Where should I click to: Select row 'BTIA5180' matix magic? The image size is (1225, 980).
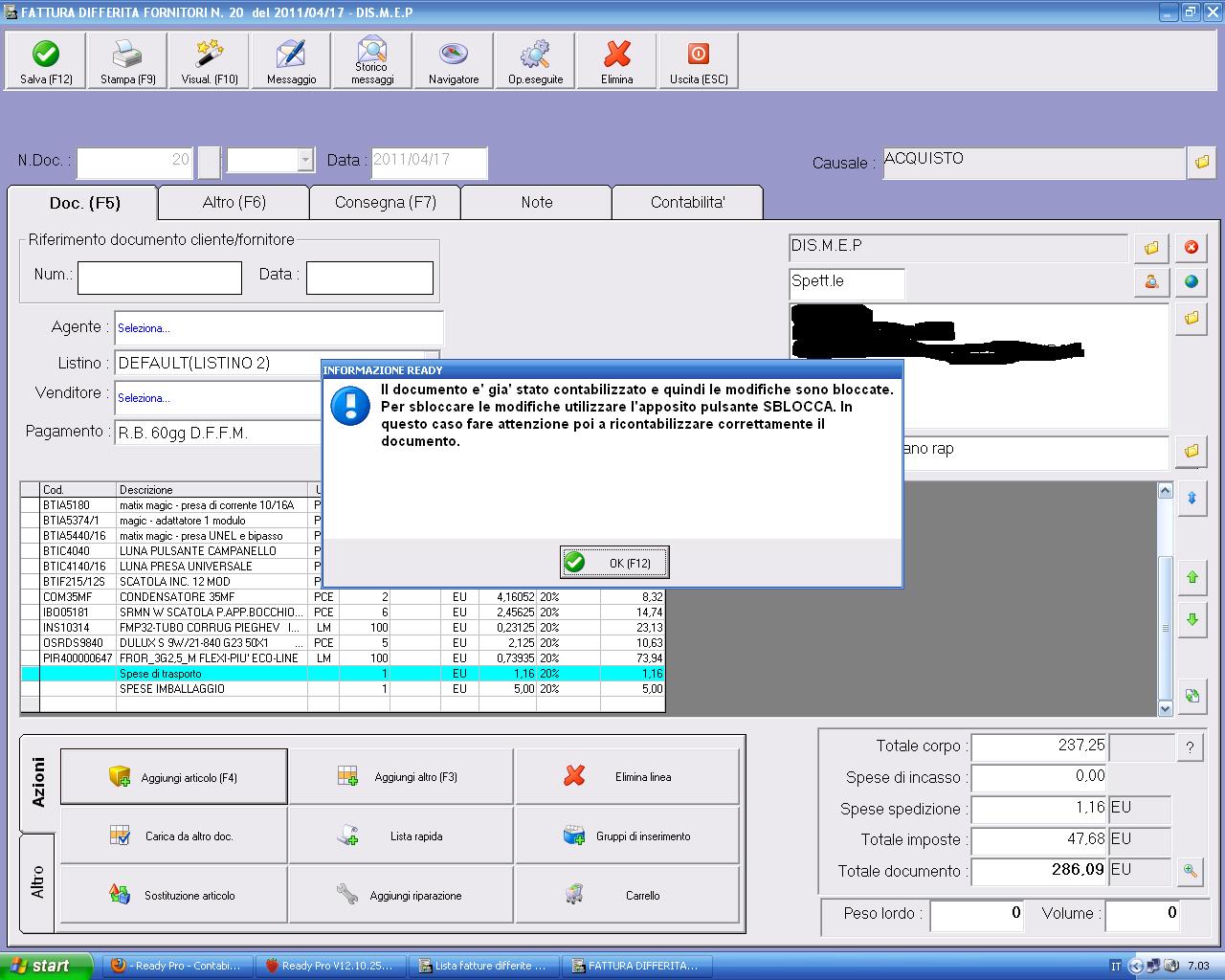(x=172, y=505)
